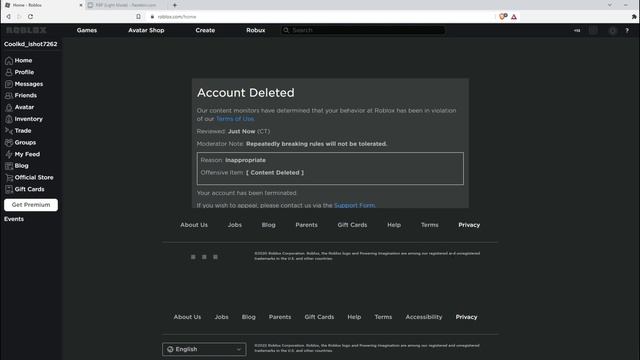Open the Blog sidebar icon
Screen dimensions: 640x360
(x=9, y=166)
